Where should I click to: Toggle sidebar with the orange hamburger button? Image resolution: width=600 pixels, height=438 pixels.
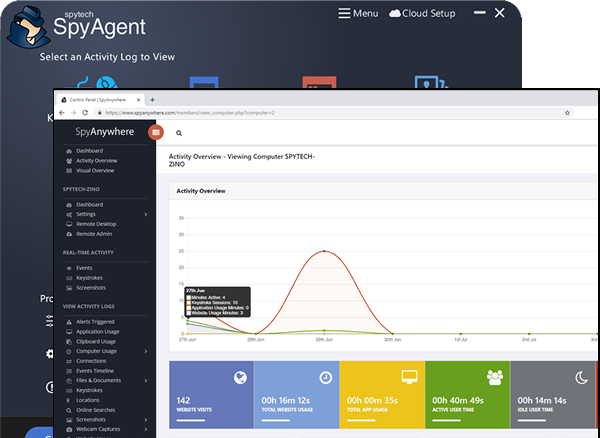pyautogui.click(x=155, y=132)
